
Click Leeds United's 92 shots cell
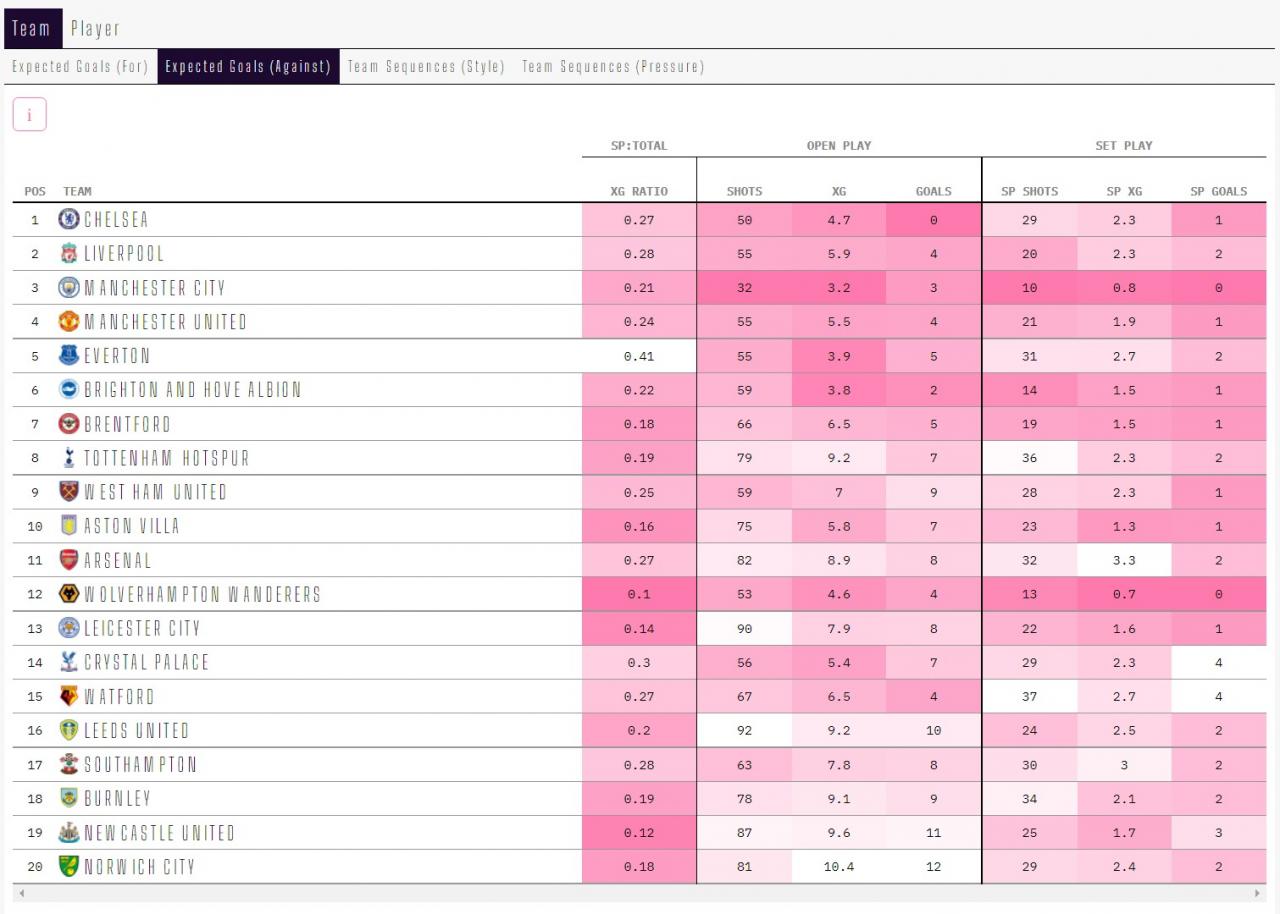click(x=744, y=730)
